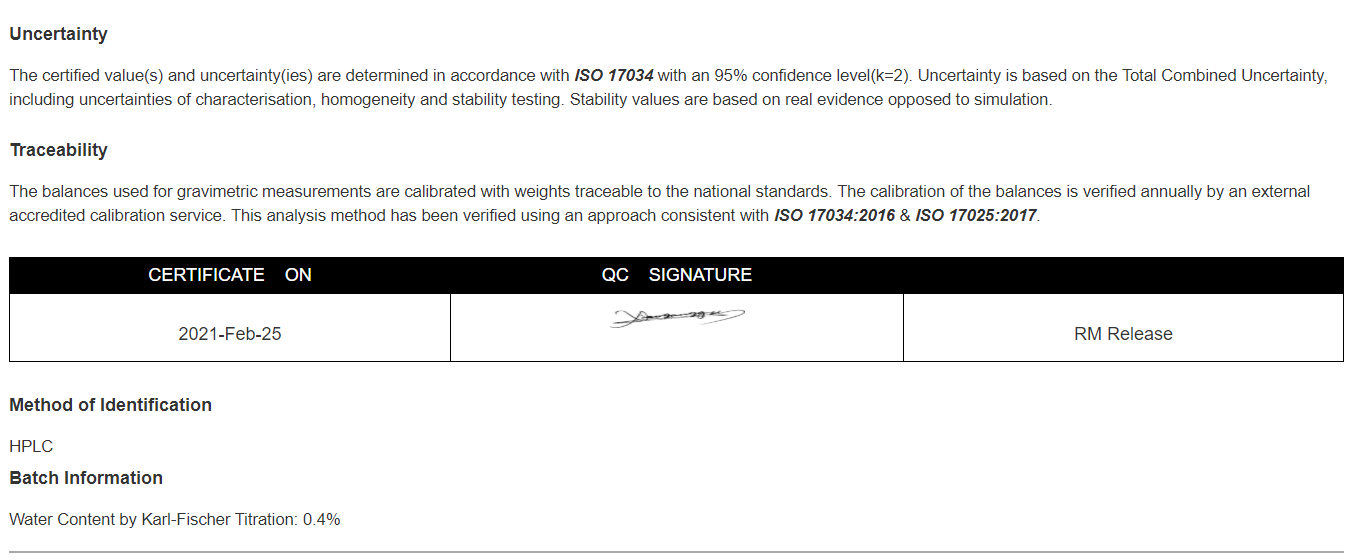Click the CERTIFICATE ON column header
The height and width of the screenshot is (560, 1349).
pos(230,275)
